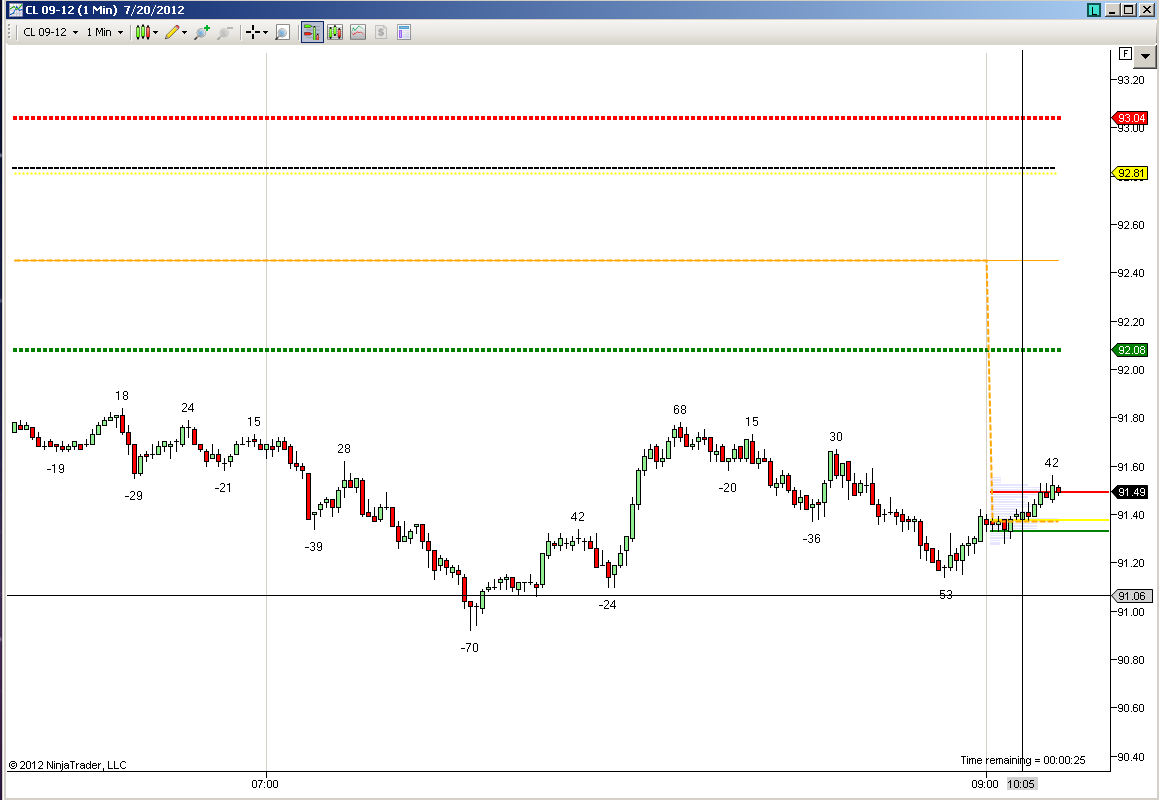Click the swing label 68
The width and height of the screenshot is (1159, 800).
click(x=679, y=410)
